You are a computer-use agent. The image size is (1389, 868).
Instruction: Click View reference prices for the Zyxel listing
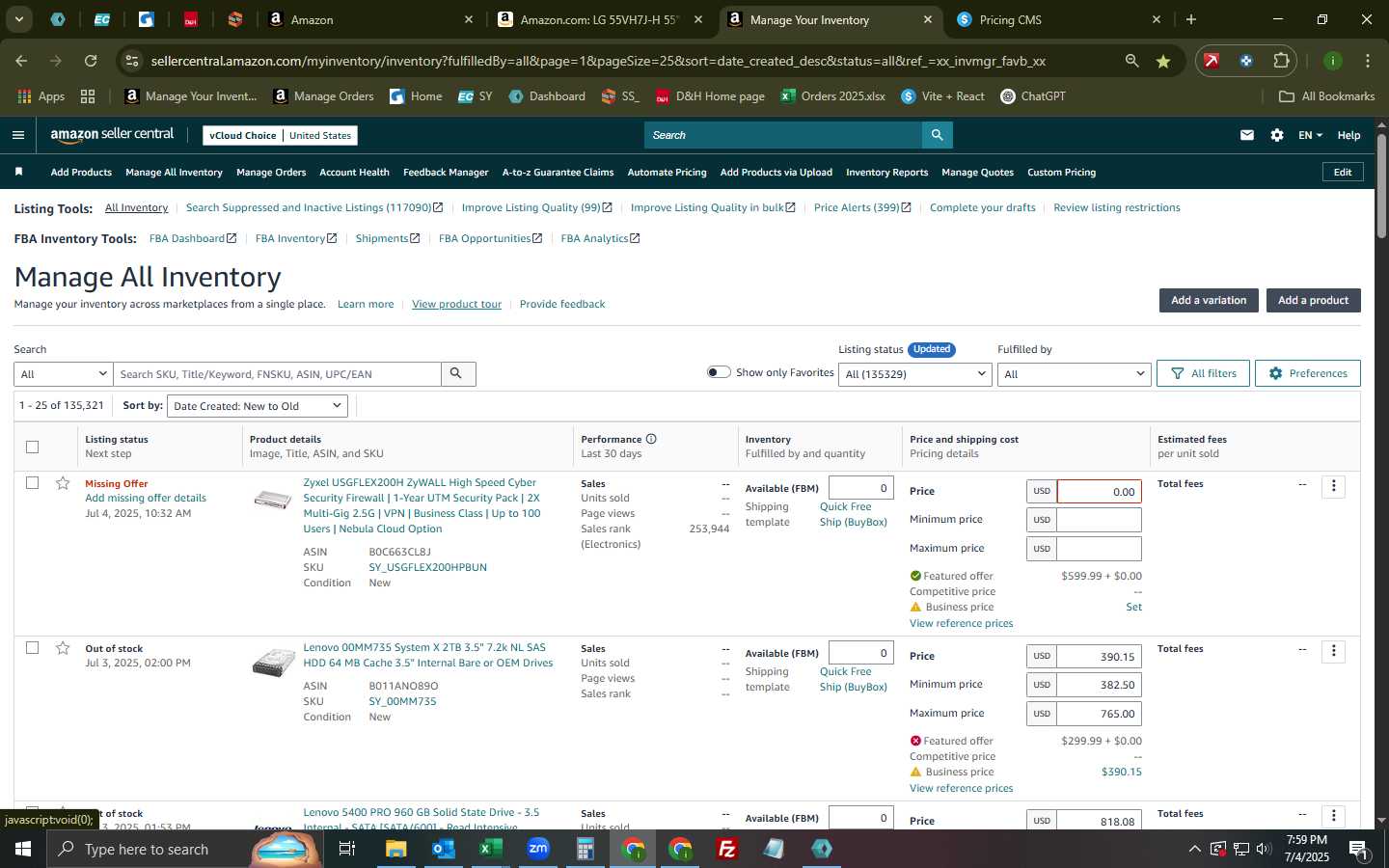point(961,623)
